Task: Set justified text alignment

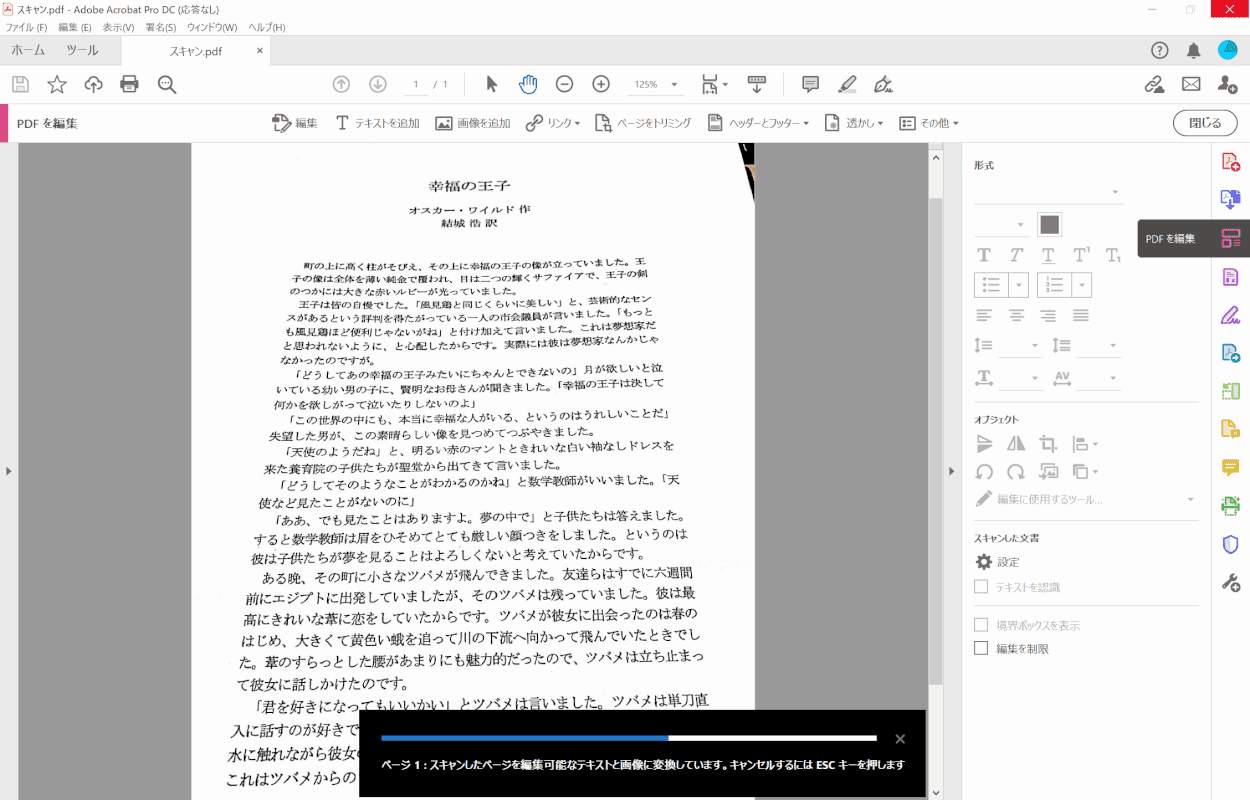Action: pos(1080,315)
